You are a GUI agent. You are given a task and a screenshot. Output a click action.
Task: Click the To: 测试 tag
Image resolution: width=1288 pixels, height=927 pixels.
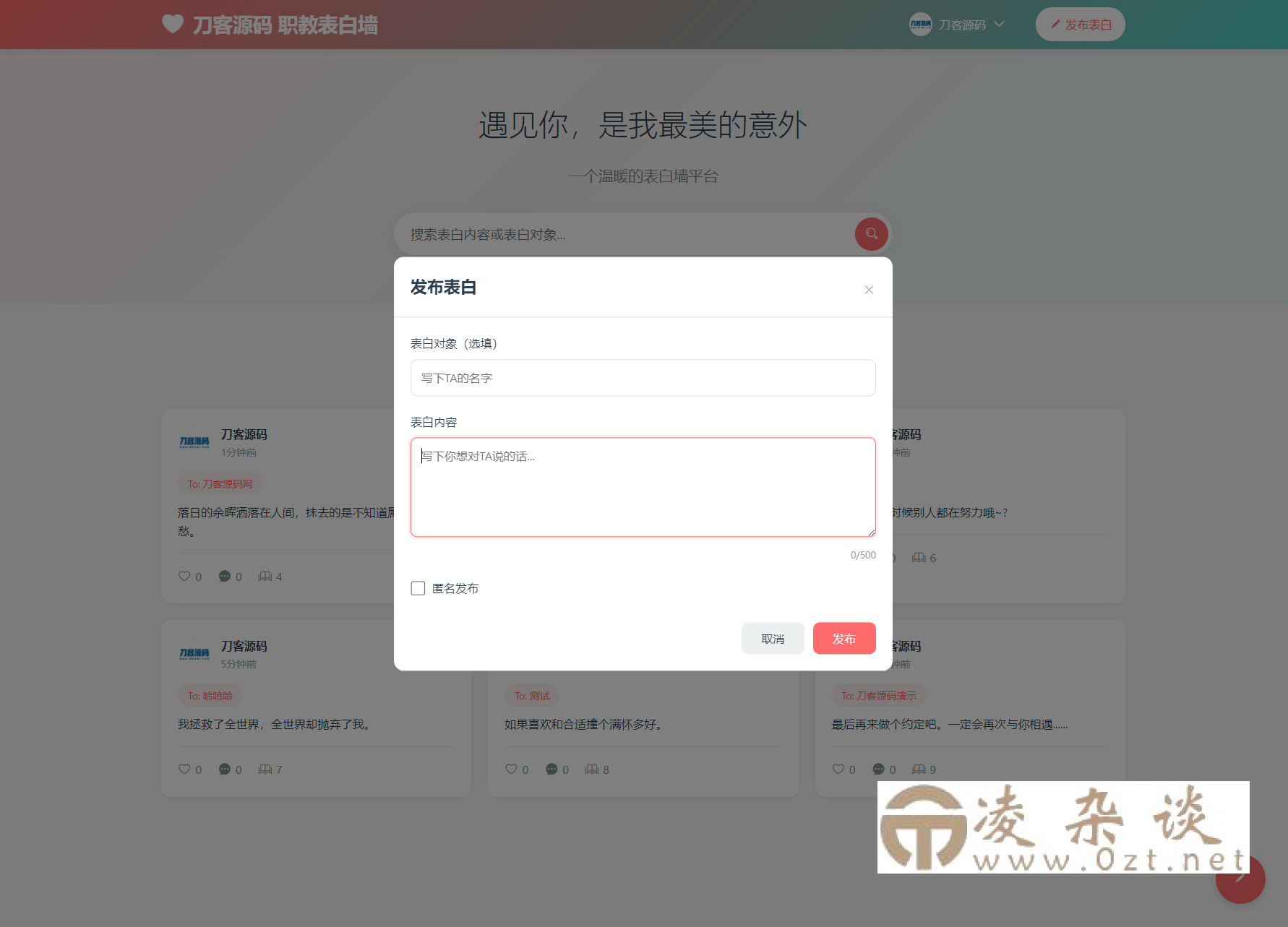click(x=532, y=696)
